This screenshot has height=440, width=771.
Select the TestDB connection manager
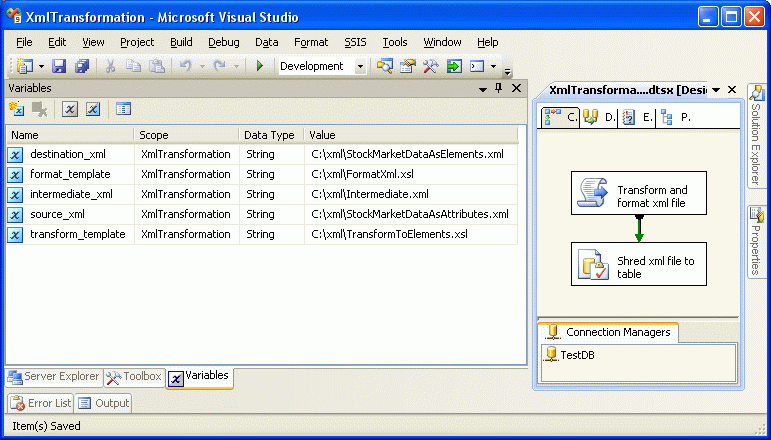570,354
